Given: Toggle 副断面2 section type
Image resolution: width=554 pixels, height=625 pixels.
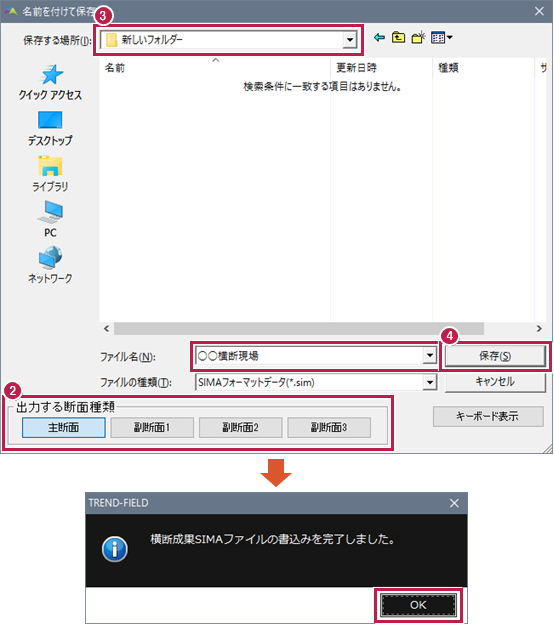Looking at the screenshot, I should pos(240,428).
